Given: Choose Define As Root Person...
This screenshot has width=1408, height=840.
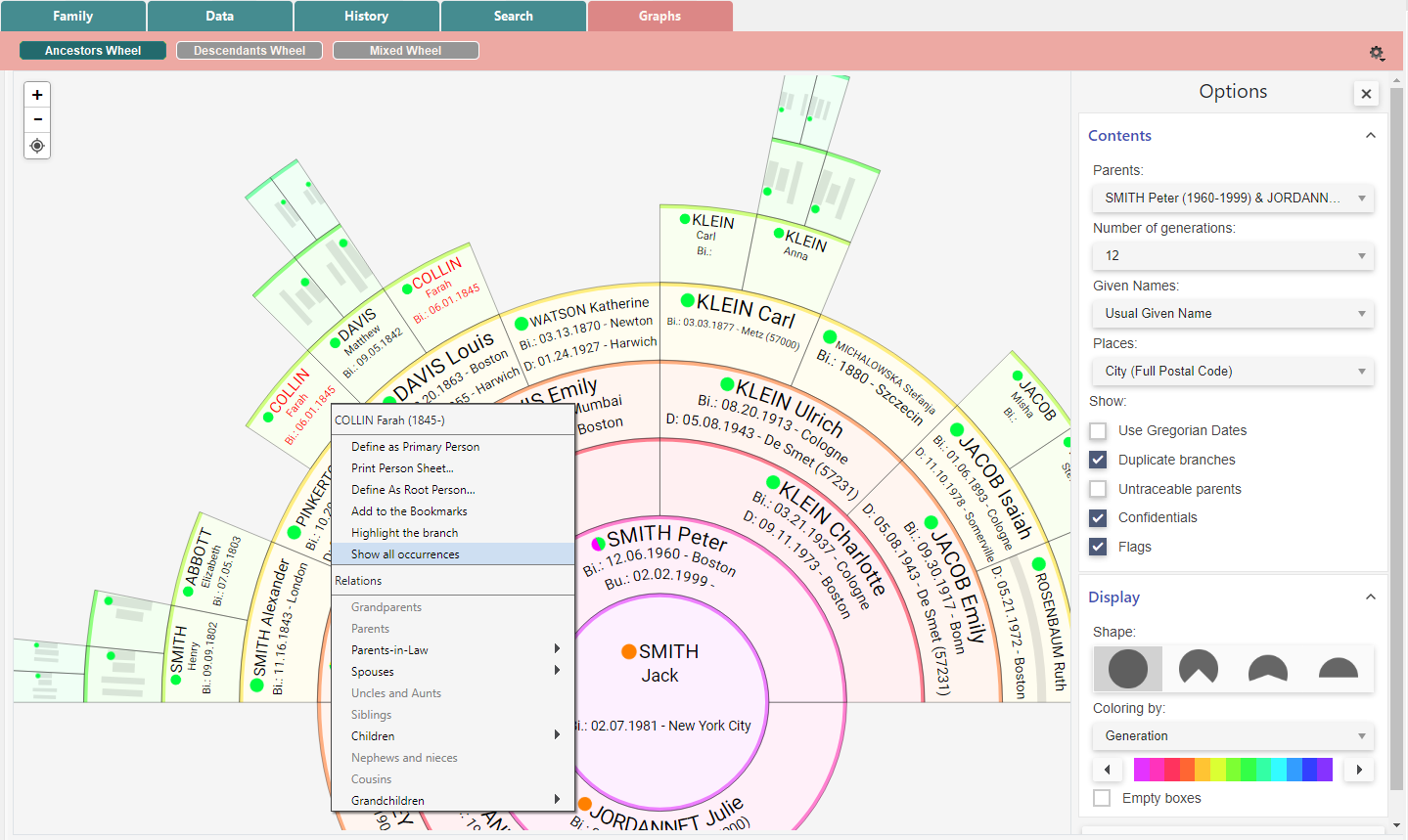Looking at the screenshot, I should coord(453,490).
